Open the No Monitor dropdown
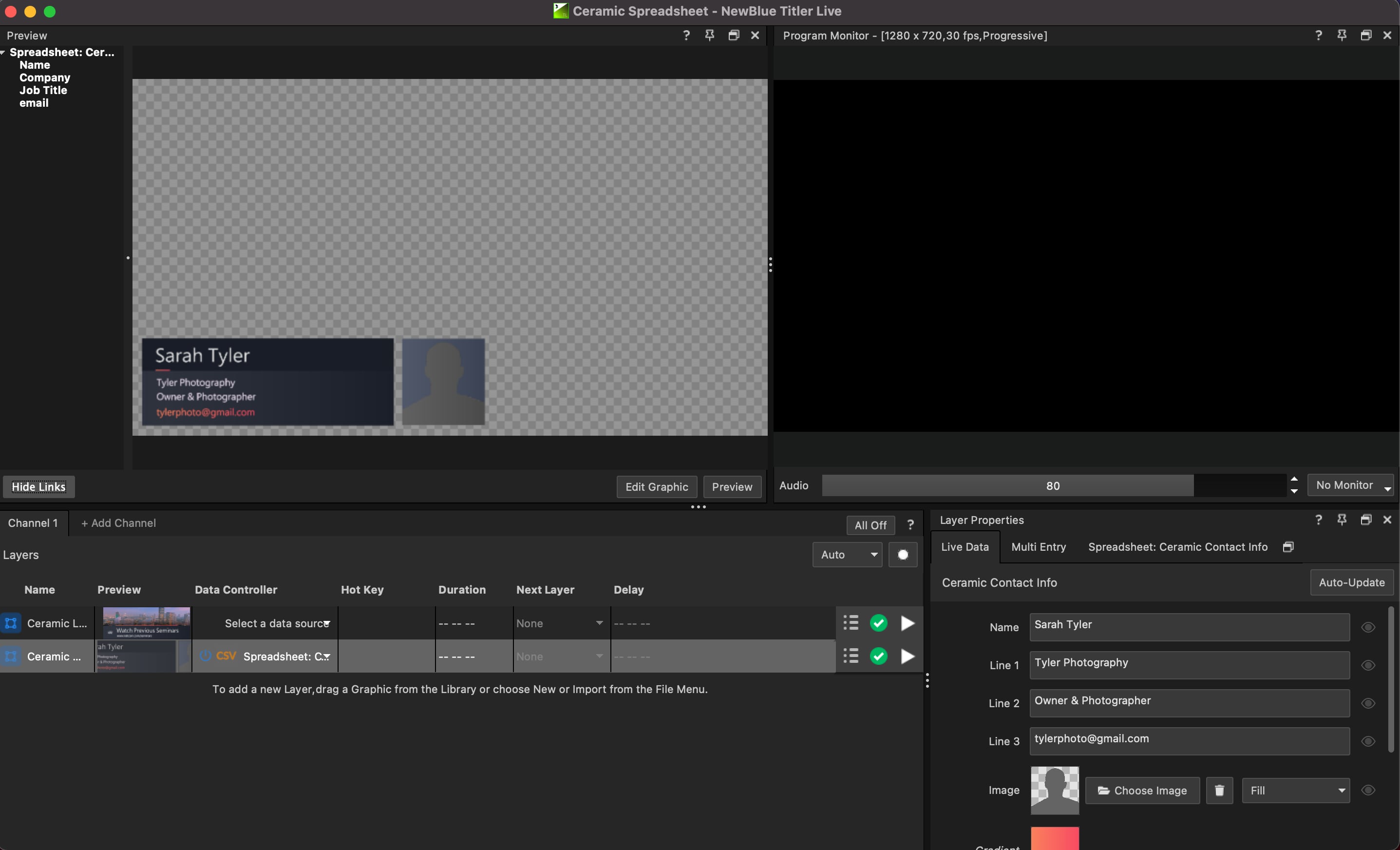 coord(1351,485)
